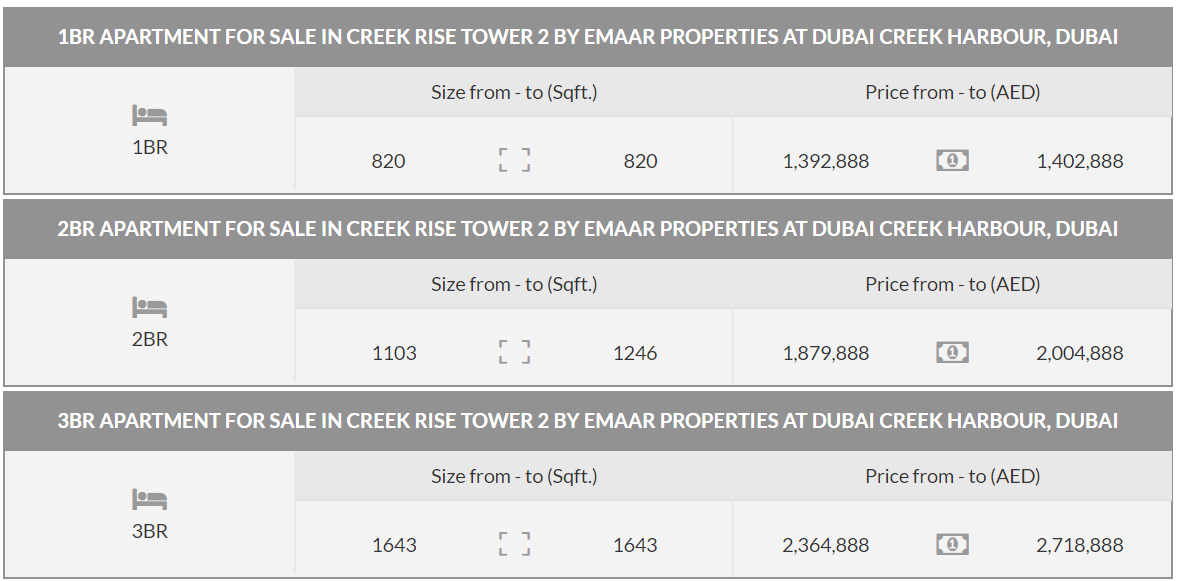Click the 1246 maximum size value

click(635, 353)
